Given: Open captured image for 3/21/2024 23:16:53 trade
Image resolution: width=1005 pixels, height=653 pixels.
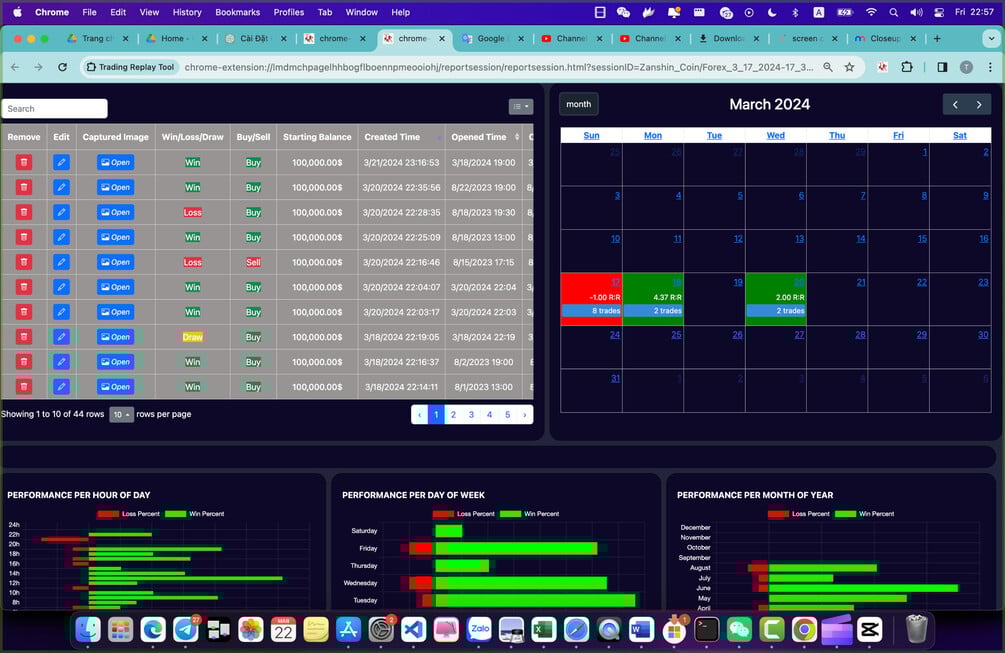Looking at the screenshot, I should click(115, 163).
